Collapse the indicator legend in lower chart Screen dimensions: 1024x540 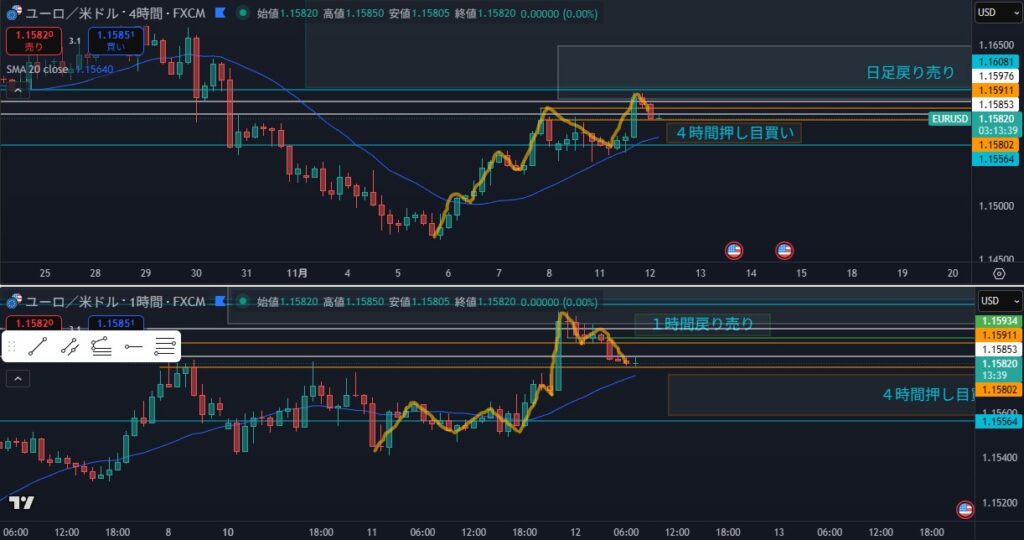click(18, 378)
